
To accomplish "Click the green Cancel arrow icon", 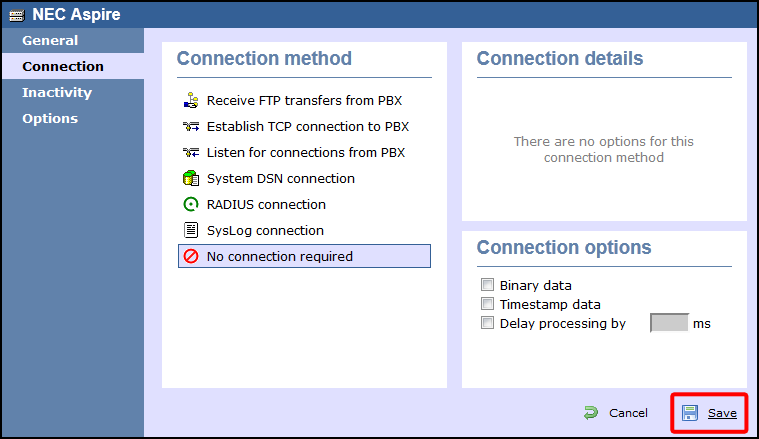I will click(591, 413).
